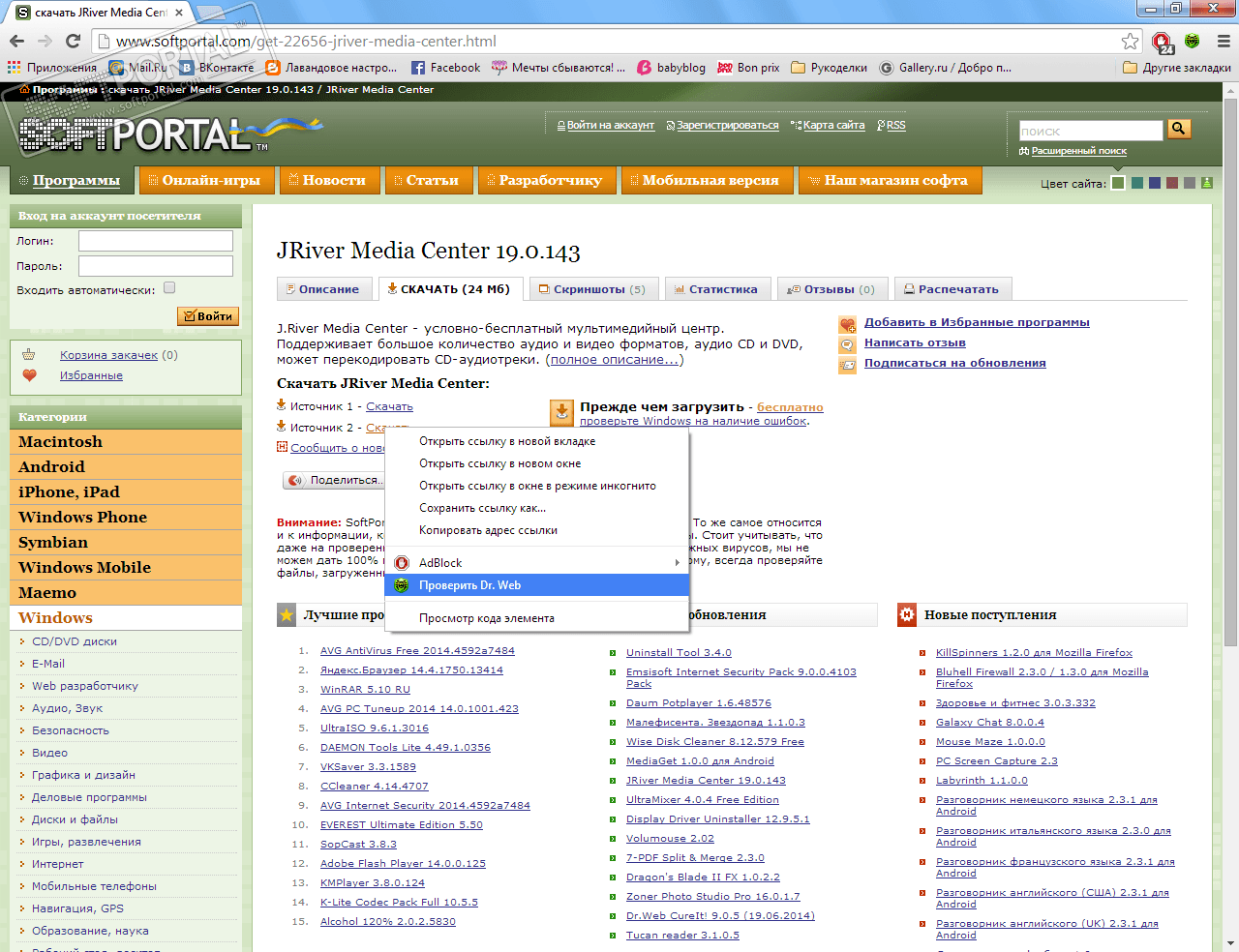Bookmark this page with the star icon
The width and height of the screenshot is (1239, 952).
[1130, 41]
